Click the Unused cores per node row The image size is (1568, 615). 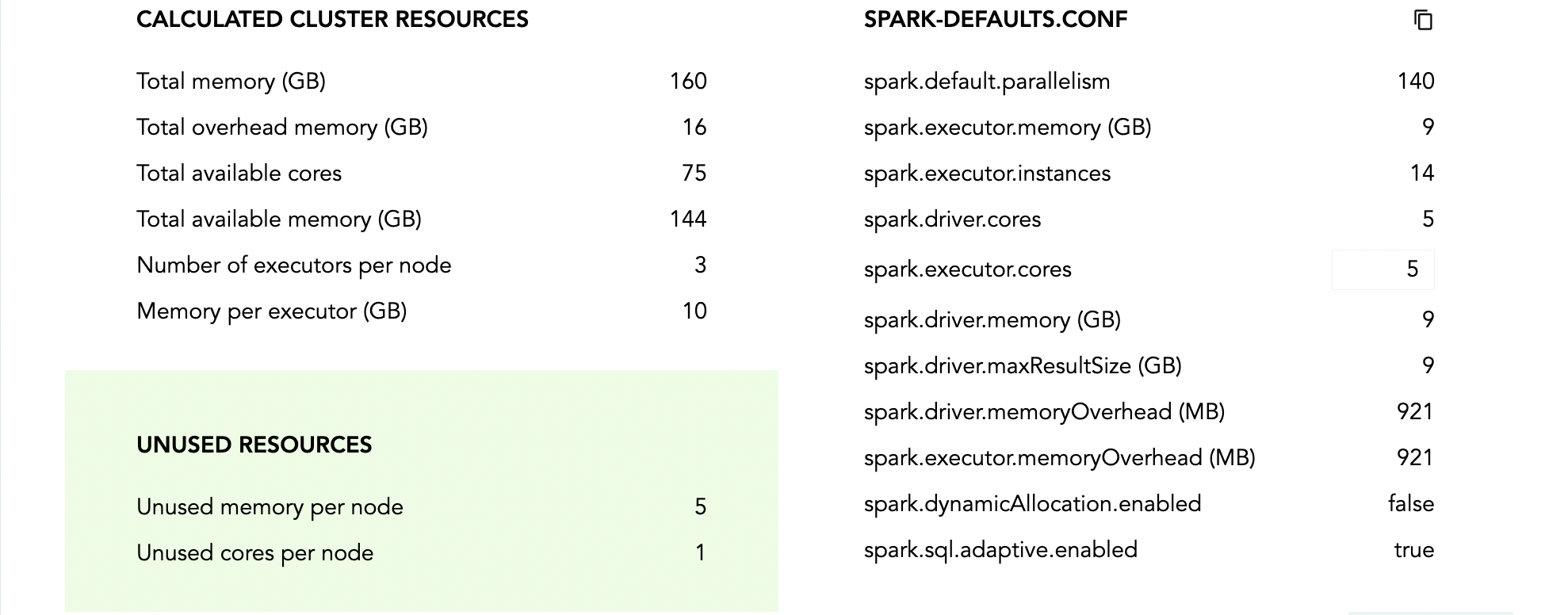(255, 552)
